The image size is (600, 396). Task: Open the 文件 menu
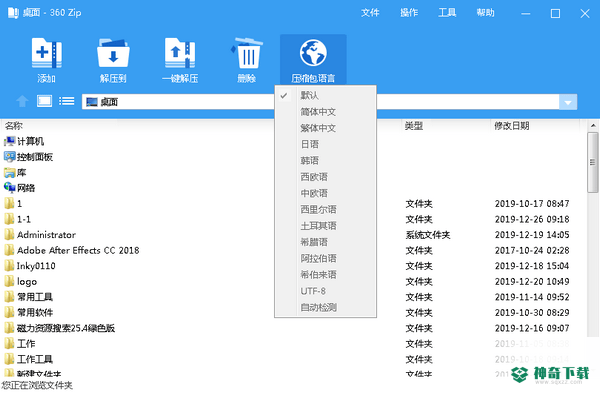(370, 13)
